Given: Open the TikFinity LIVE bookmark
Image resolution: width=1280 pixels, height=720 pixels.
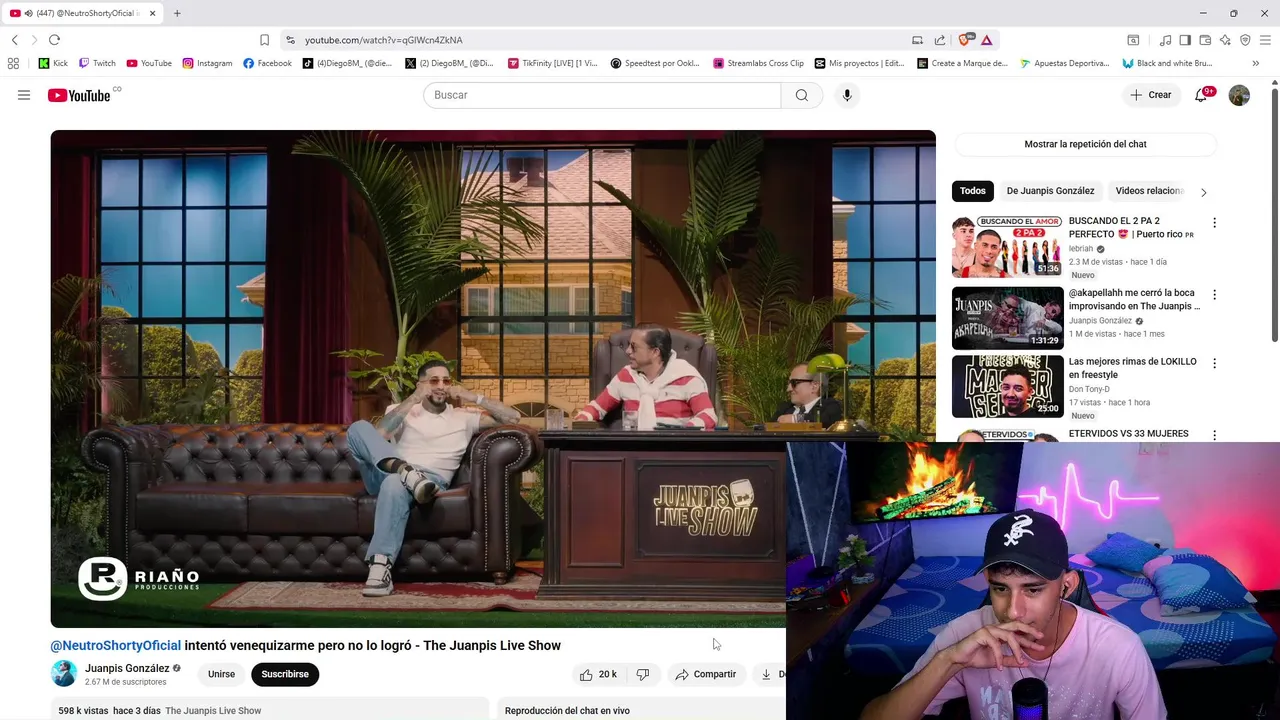Looking at the screenshot, I should pos(552,63).
